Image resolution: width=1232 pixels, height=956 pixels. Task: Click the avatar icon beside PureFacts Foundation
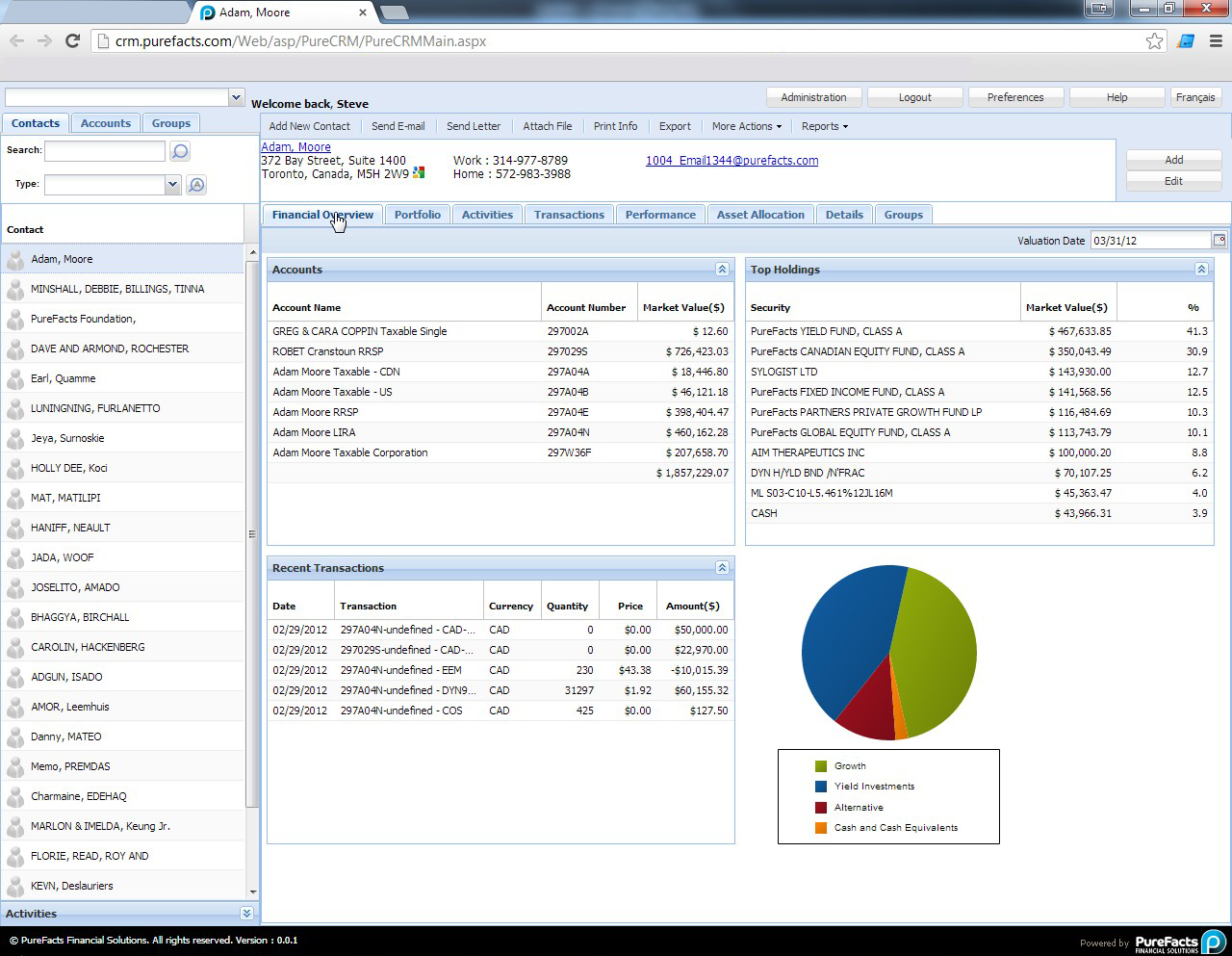pyautogui.click(x=15, y=319)
